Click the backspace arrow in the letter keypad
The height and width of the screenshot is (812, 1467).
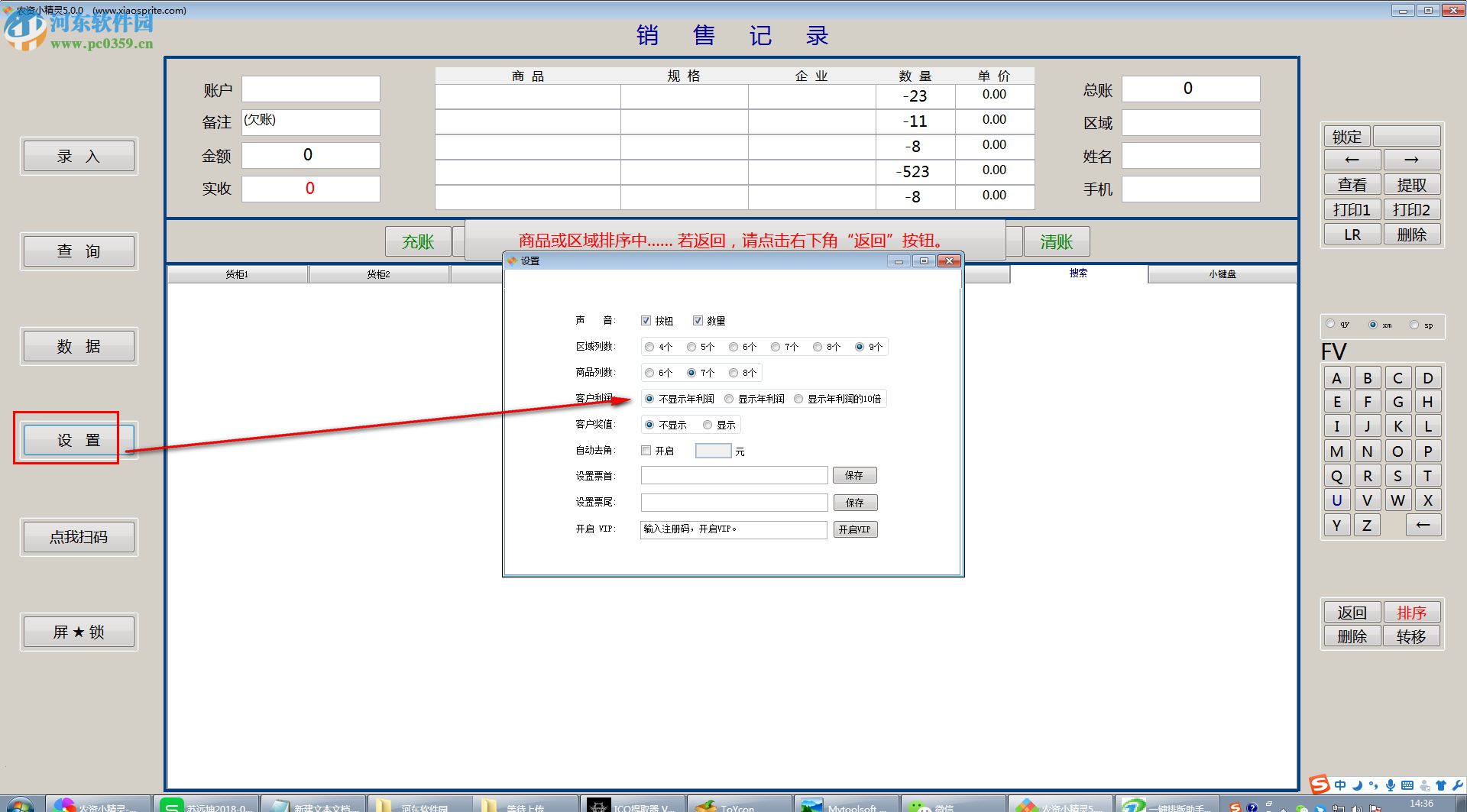[x=1422, y=525]
